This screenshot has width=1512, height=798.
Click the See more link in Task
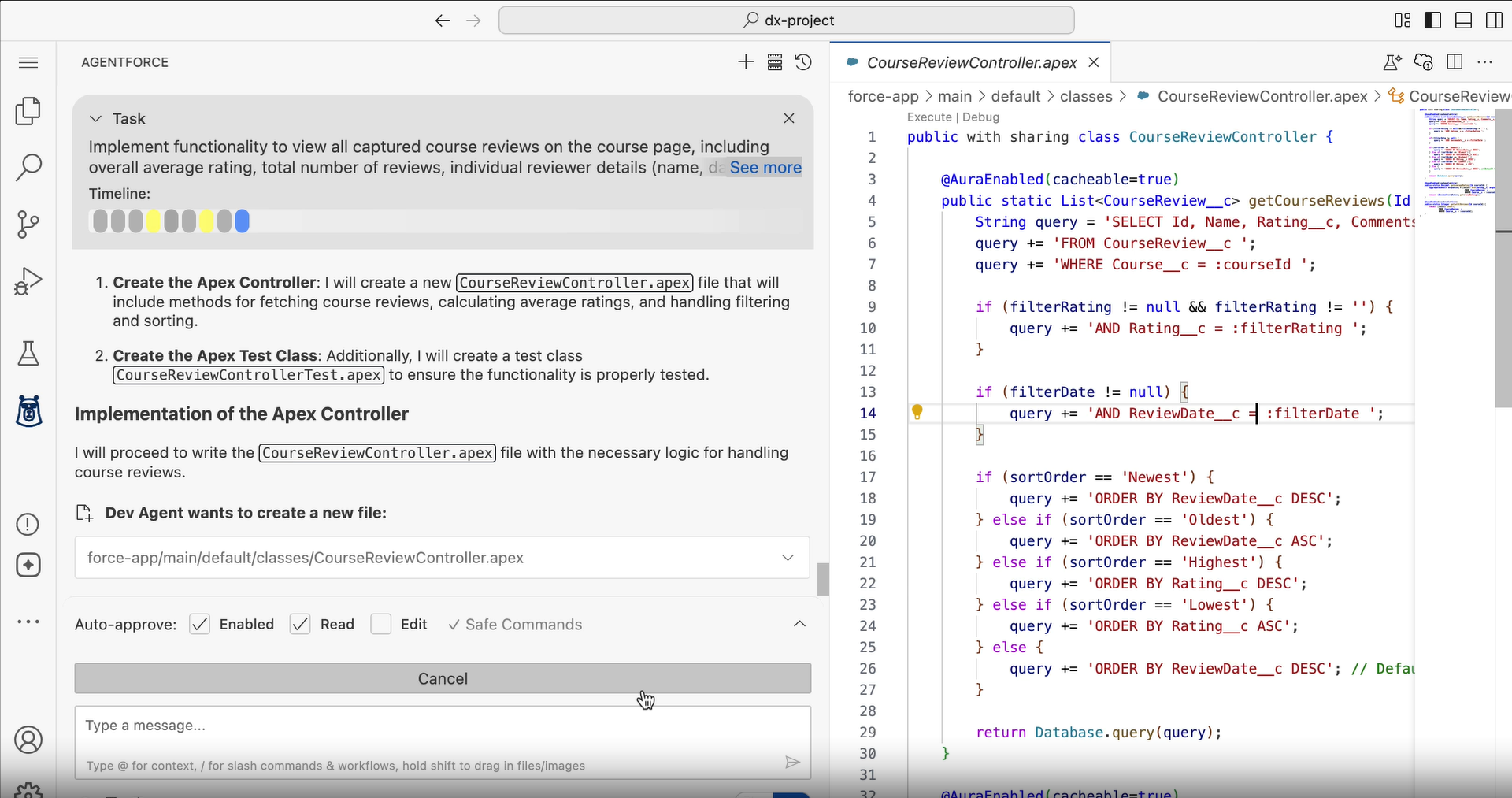point(765,168)
